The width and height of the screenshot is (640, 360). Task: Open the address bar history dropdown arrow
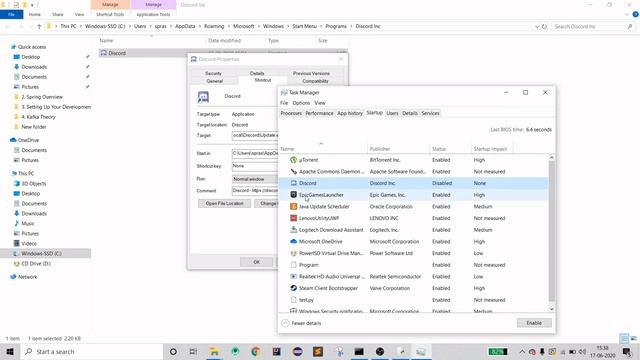tap(537, 27)
